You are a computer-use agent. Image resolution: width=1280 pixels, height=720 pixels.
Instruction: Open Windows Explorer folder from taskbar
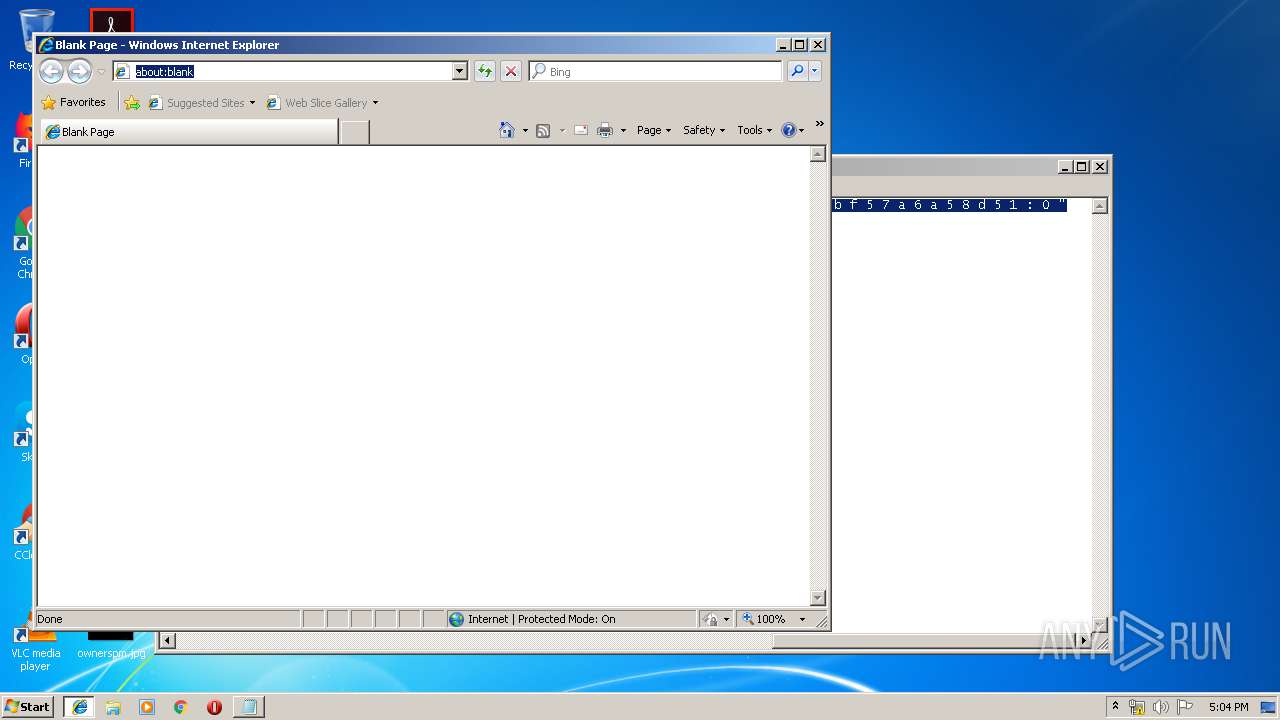point(113,707)
